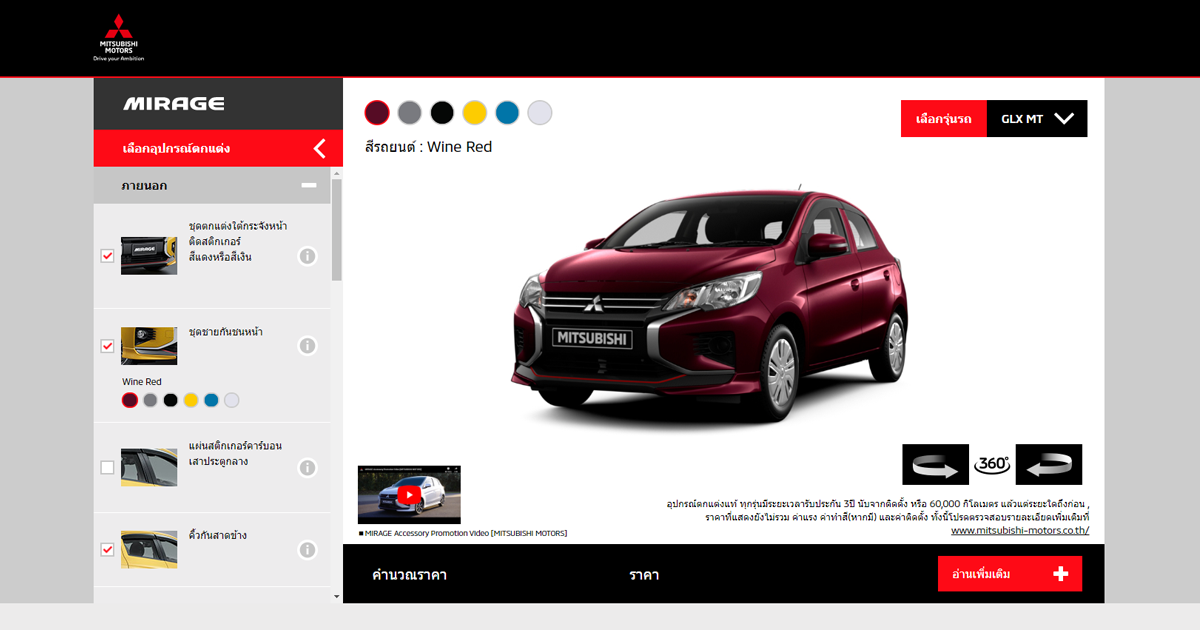The height and width of the screenshot is (630, 1200).
Task: Open the GLX MT model dropdown
Action: (x=1037, y=119)
